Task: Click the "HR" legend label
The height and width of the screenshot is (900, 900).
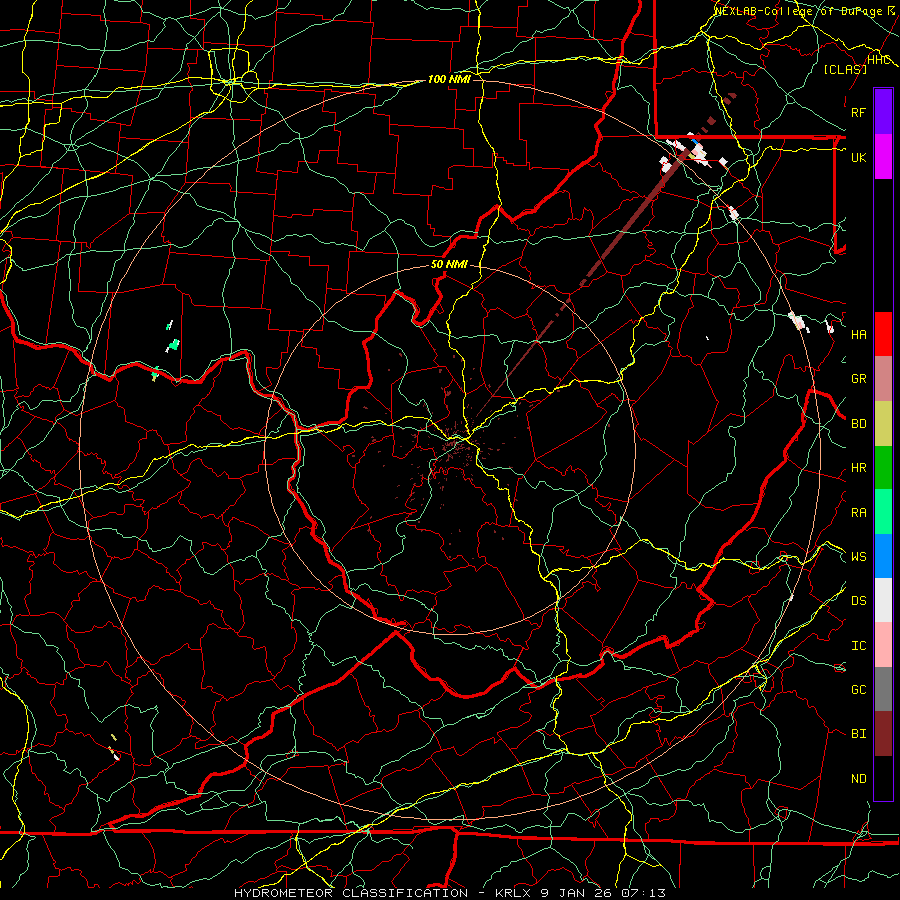Action: (858, 468)
